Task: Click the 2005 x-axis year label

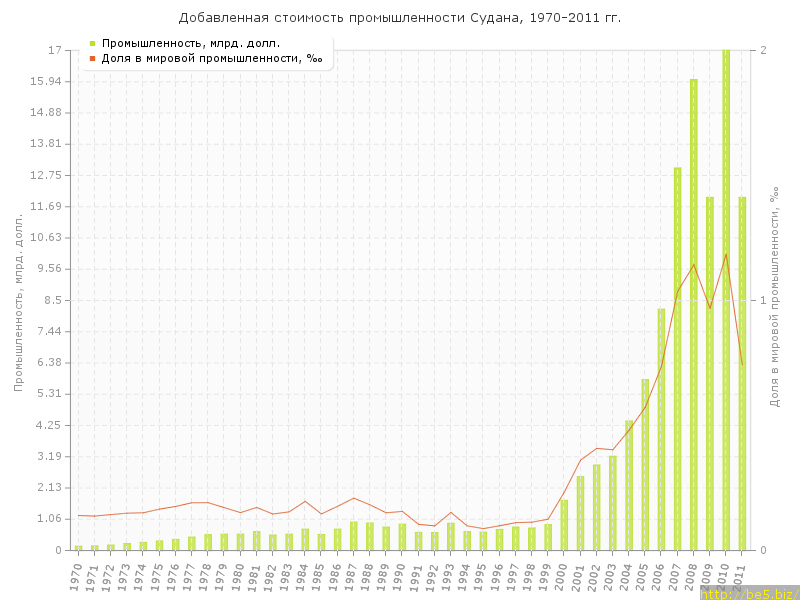Action: [643, 575]
